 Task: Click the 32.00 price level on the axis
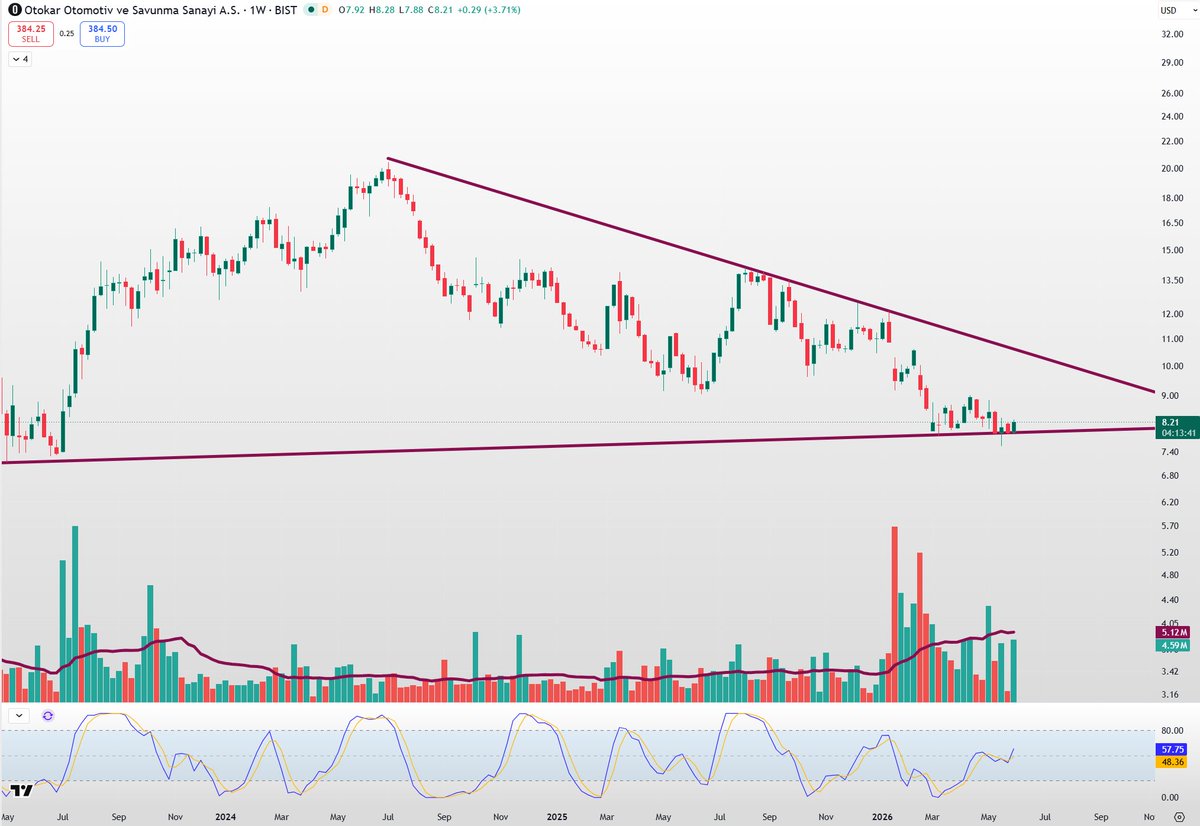tap(1172, 33)
